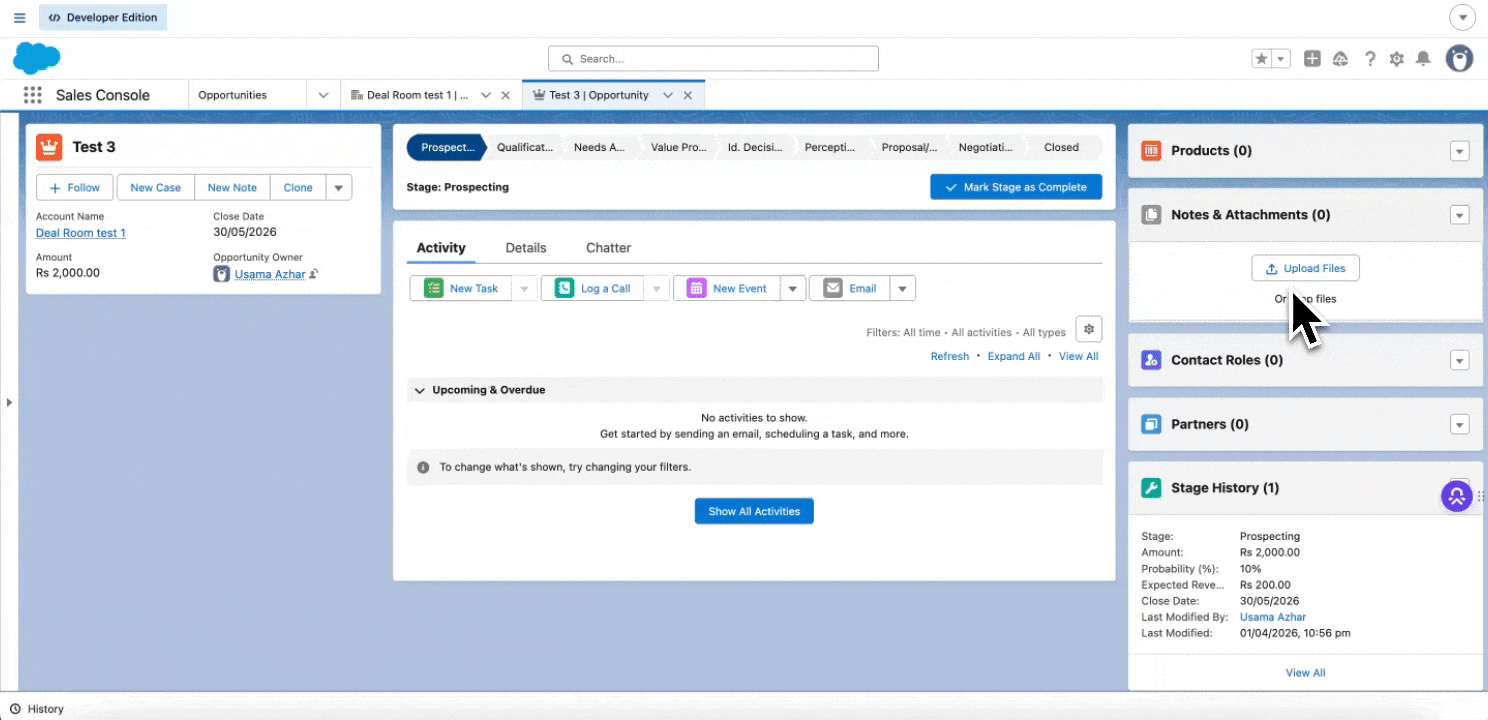
Task: Open the Setup gear menu
Action: (1397, 59)
